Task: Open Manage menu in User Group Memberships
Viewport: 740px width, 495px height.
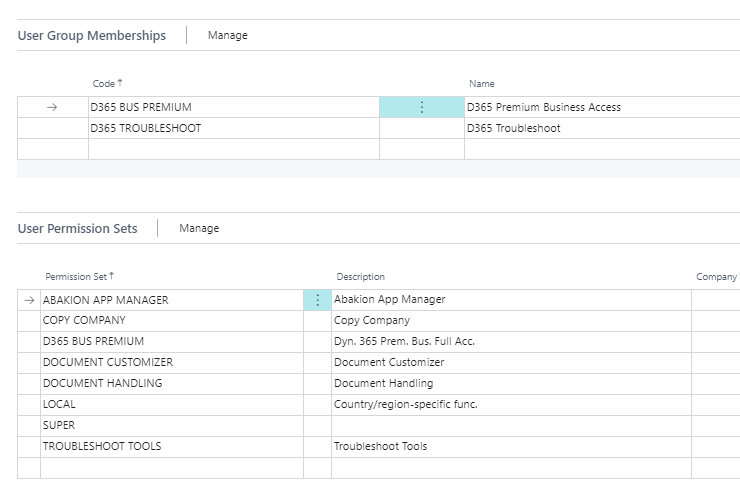Action: tap(227, 35)
